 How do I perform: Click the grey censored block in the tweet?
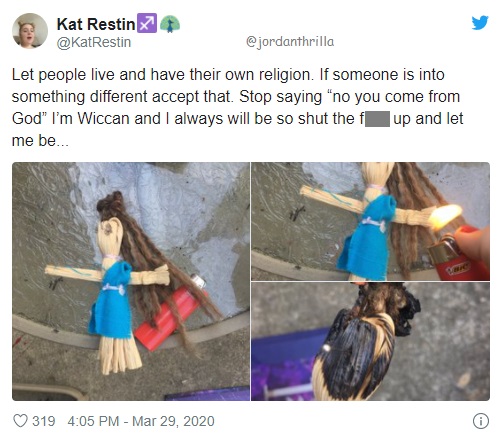(x=377, y=120)
